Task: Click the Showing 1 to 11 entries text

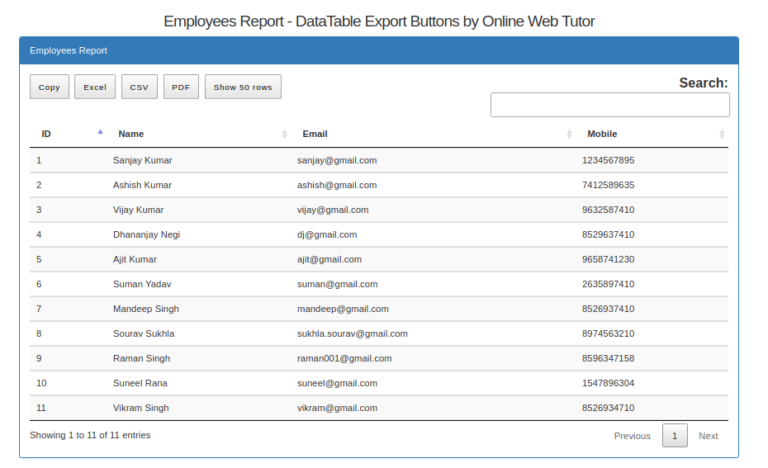Action: [90, 435]
